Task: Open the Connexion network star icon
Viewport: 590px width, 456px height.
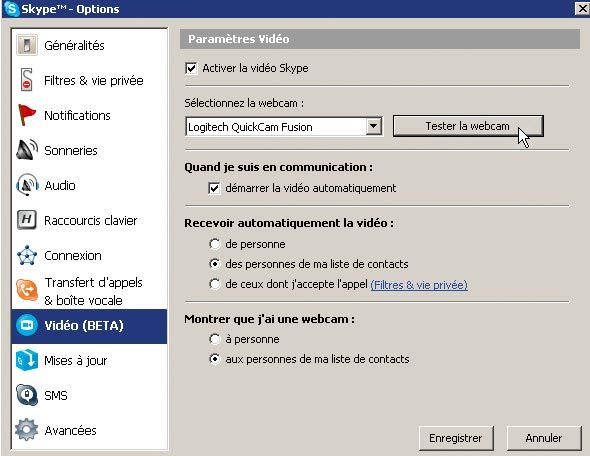Action: coord(27,255)
